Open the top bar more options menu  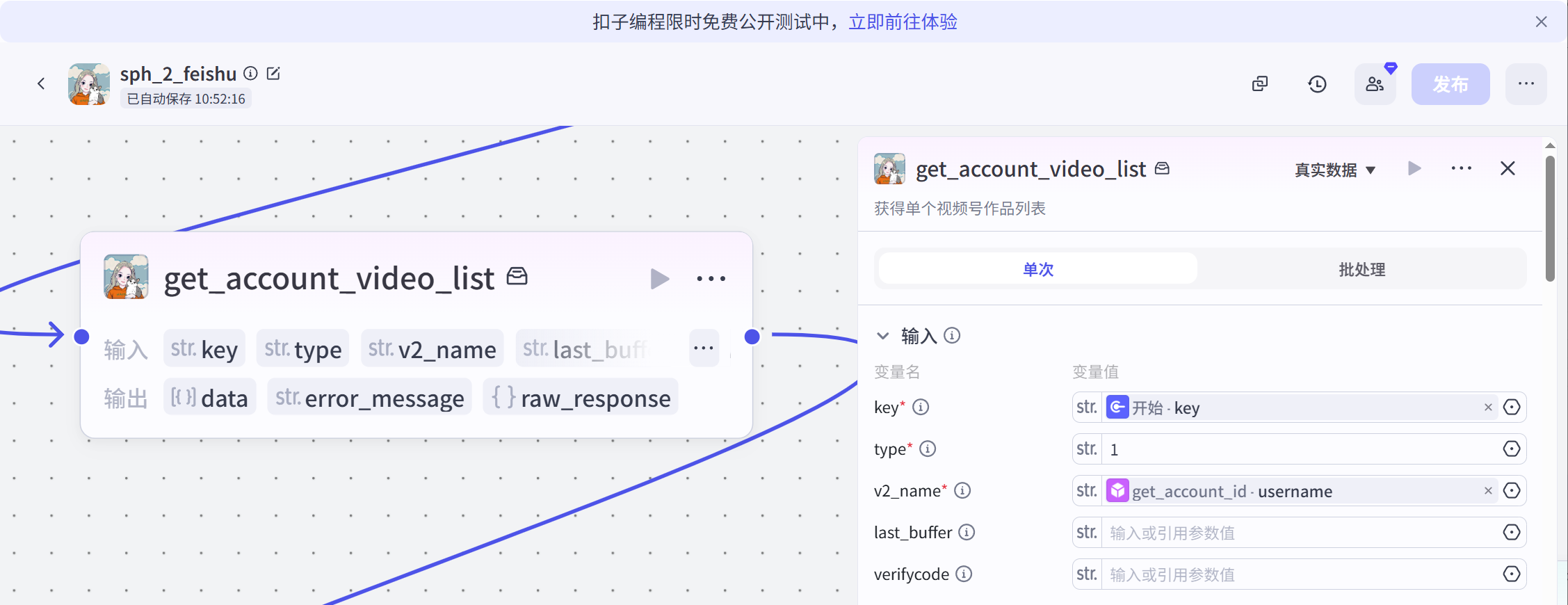(1526, 84)
